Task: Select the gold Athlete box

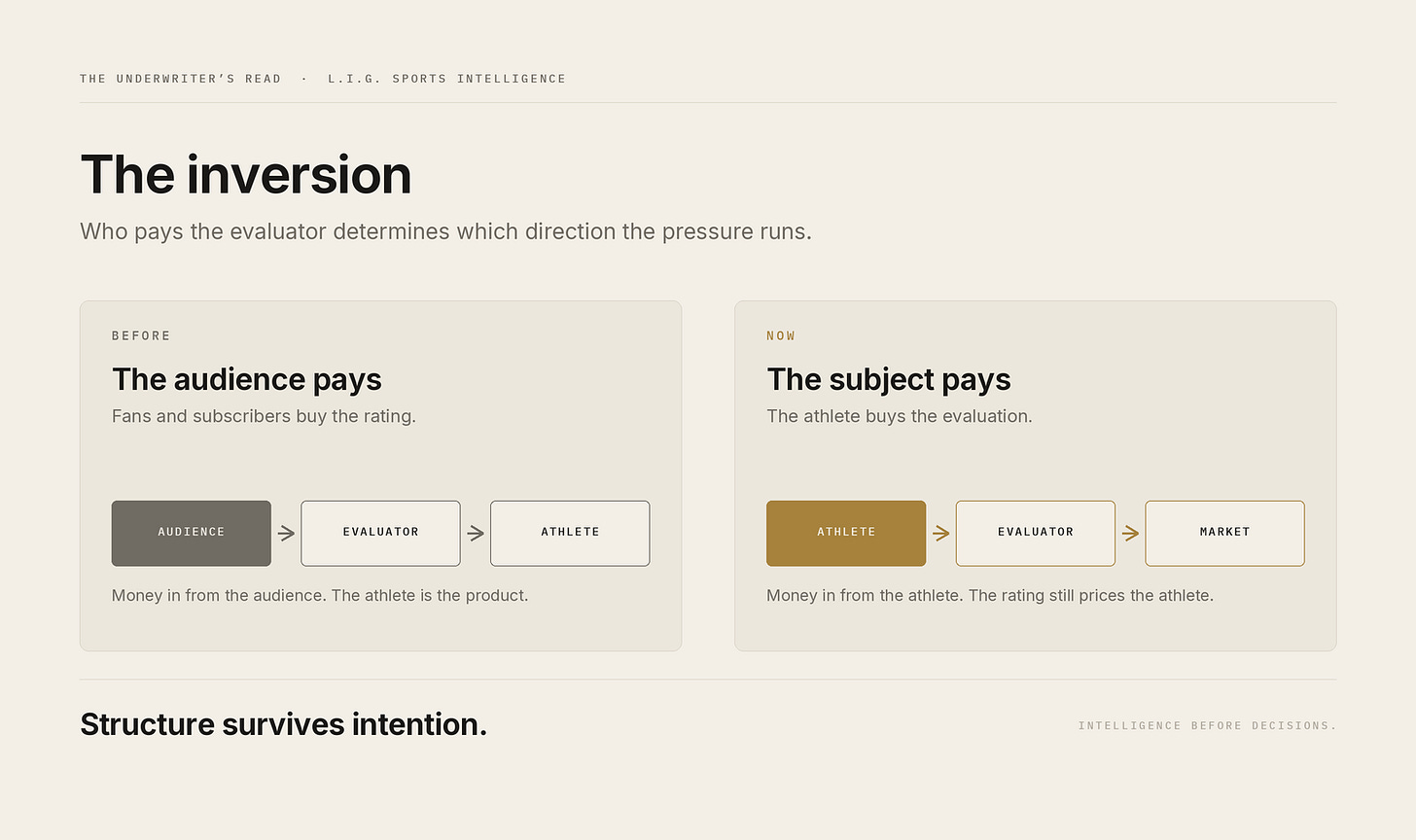Action: [x=846, y=533]
